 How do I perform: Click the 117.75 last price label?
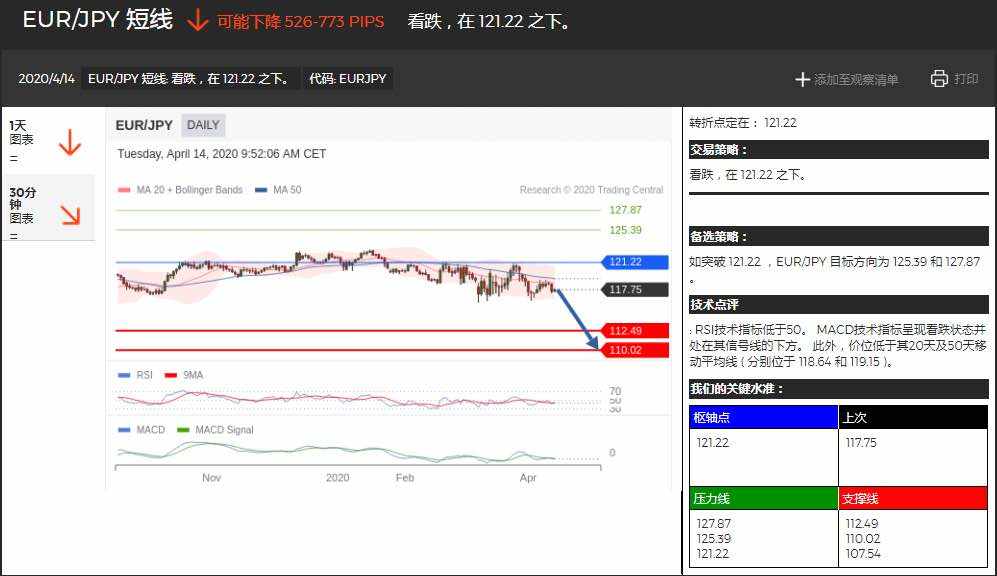click(635, 289)
